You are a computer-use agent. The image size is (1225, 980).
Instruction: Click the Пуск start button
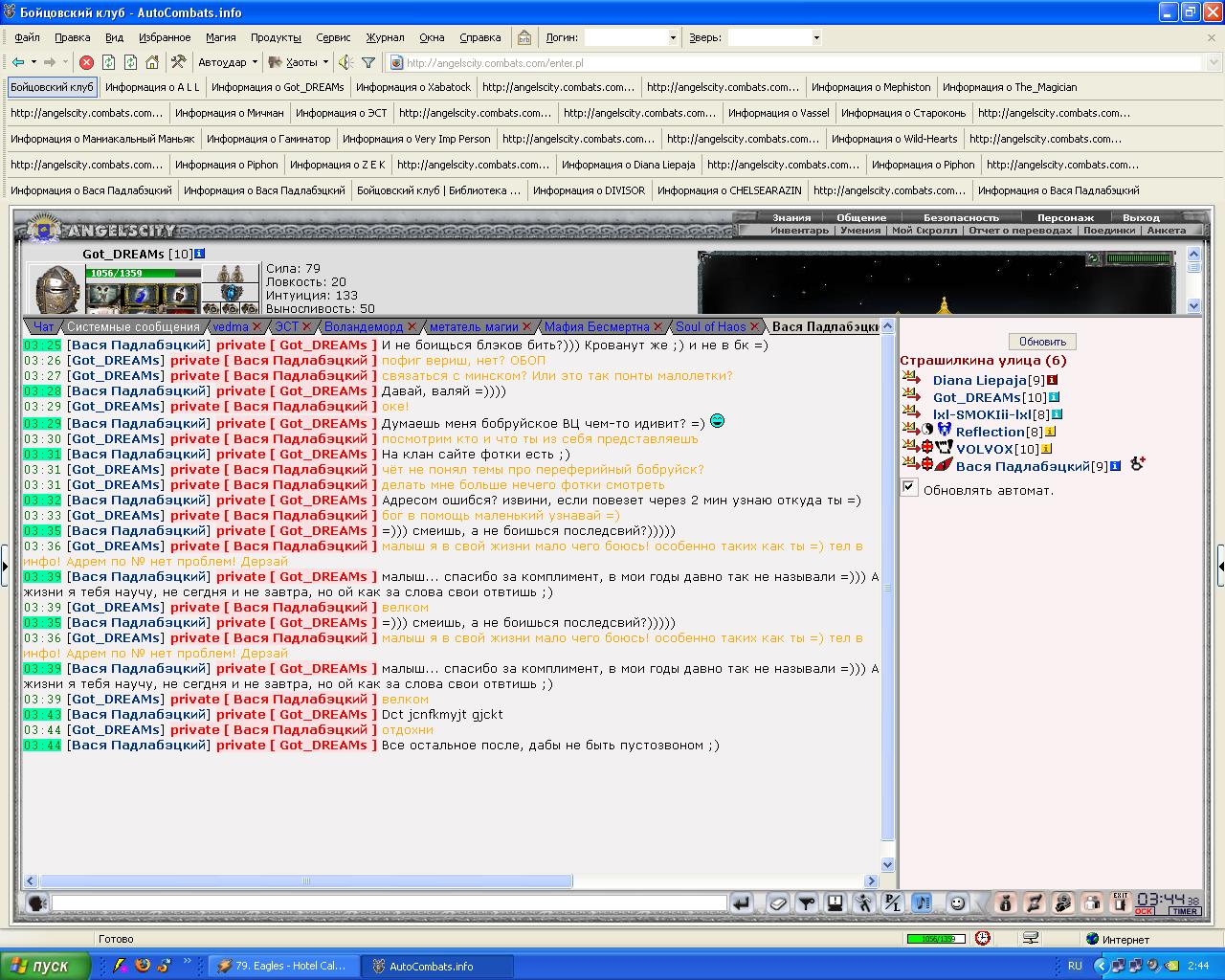45,966
